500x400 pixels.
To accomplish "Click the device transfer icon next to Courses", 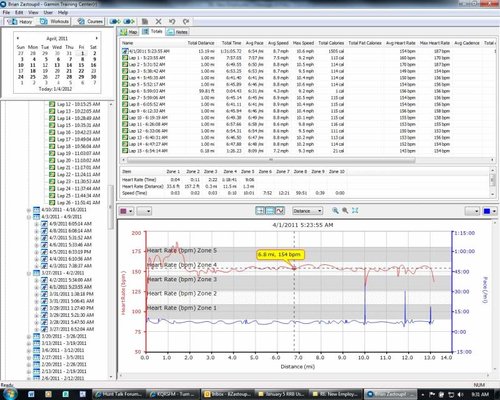I will click(x=115, y=22).
